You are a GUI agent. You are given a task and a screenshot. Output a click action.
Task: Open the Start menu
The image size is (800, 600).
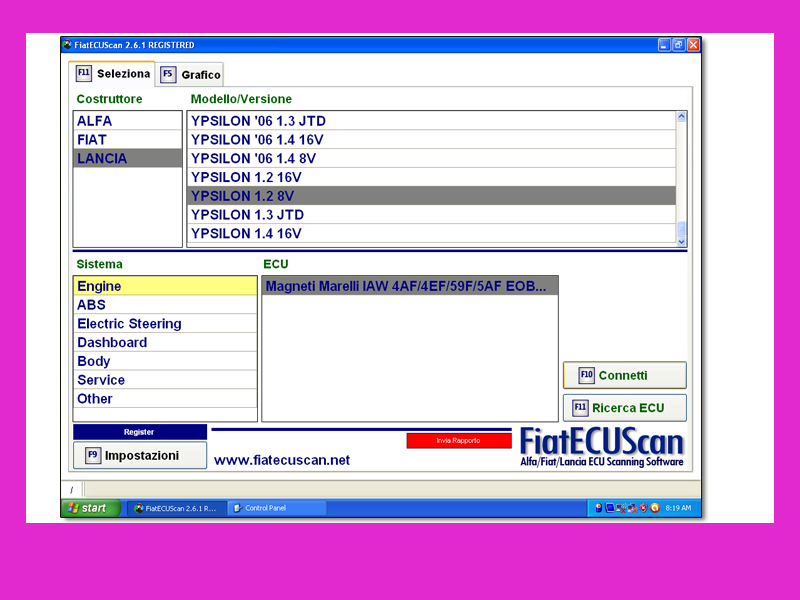coord(90,508)
